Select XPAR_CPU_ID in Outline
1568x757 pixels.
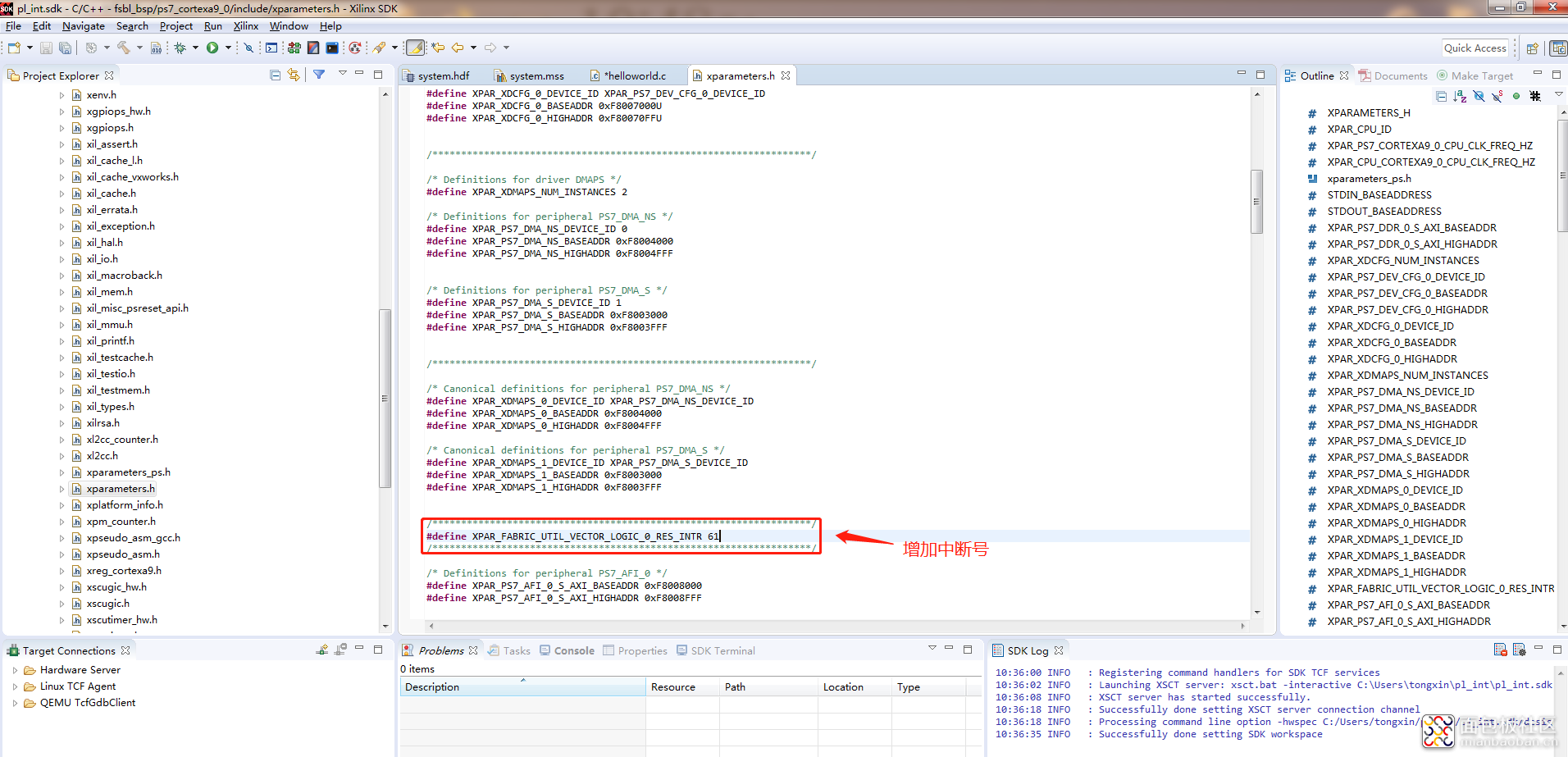pyautogui.click(x=1359, y=130)
